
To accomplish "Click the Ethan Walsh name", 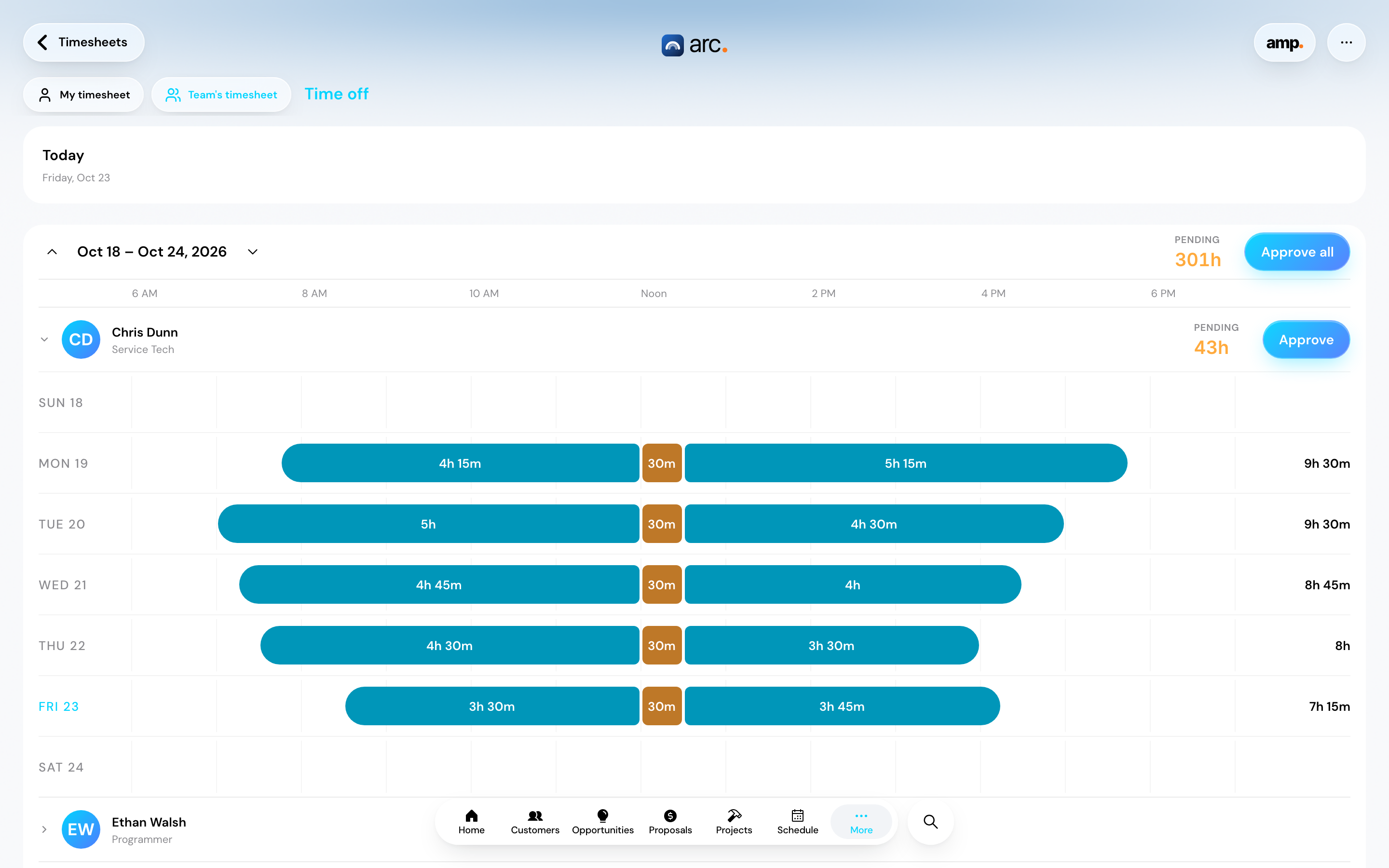I will coord(149,822).
